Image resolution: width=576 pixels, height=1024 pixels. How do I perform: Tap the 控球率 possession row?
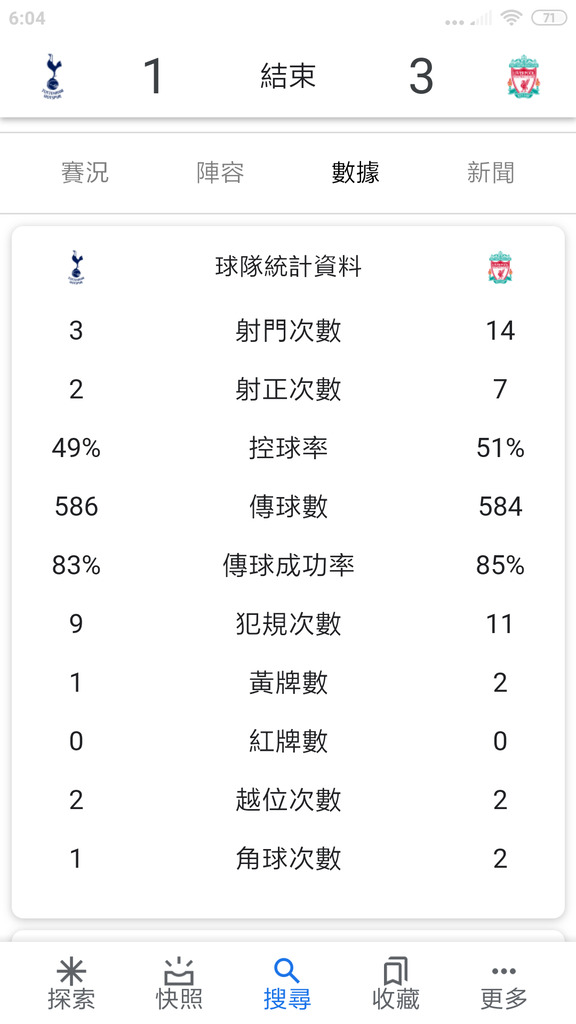click(x=288, y=448)
